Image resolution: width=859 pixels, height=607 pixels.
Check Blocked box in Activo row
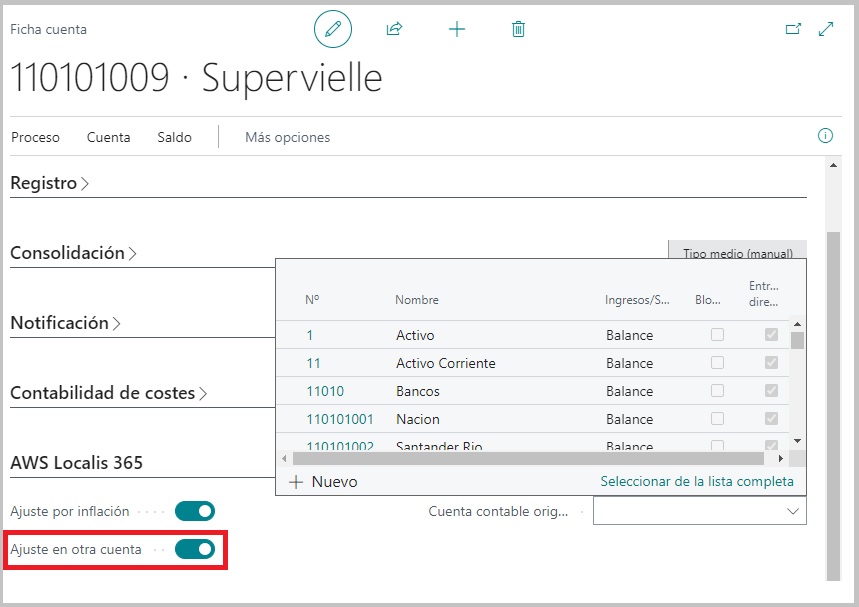pos(717,335)
